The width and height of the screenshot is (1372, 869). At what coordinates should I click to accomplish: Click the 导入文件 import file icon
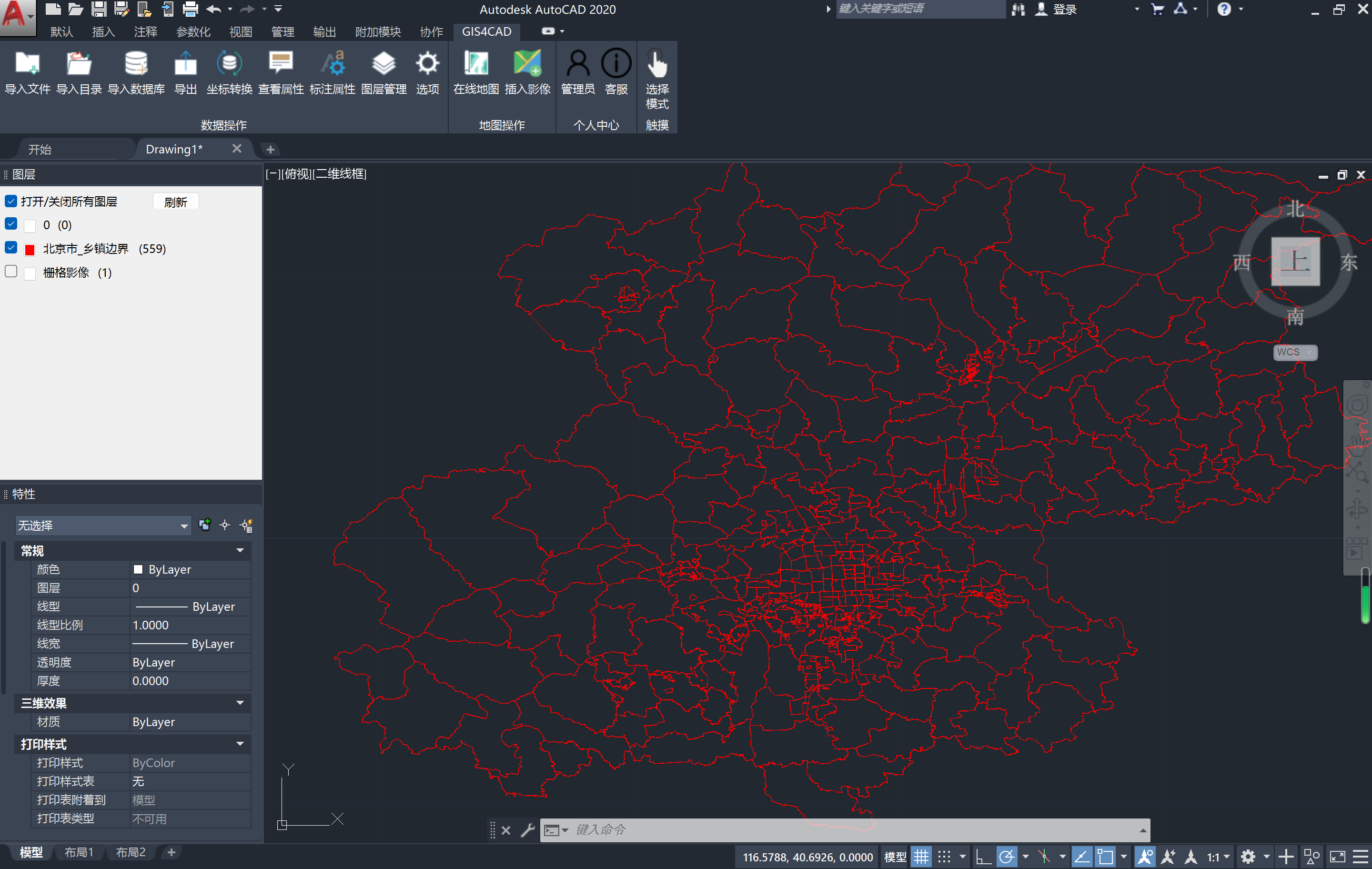click(x=27, y=64)
